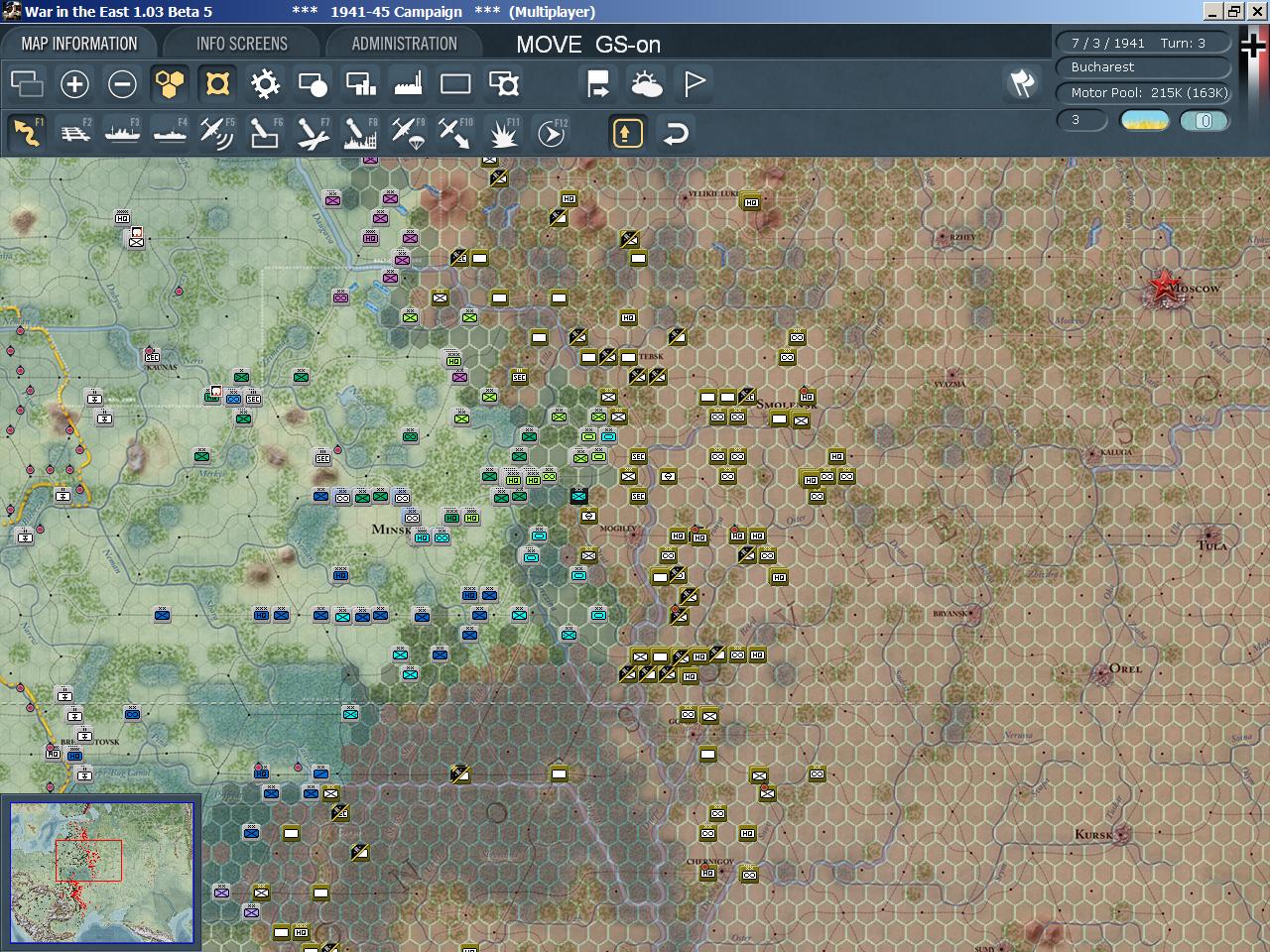The image size is (1270, 952).
Task: Click the Velikie Luki city label
Action: [714, 193]
